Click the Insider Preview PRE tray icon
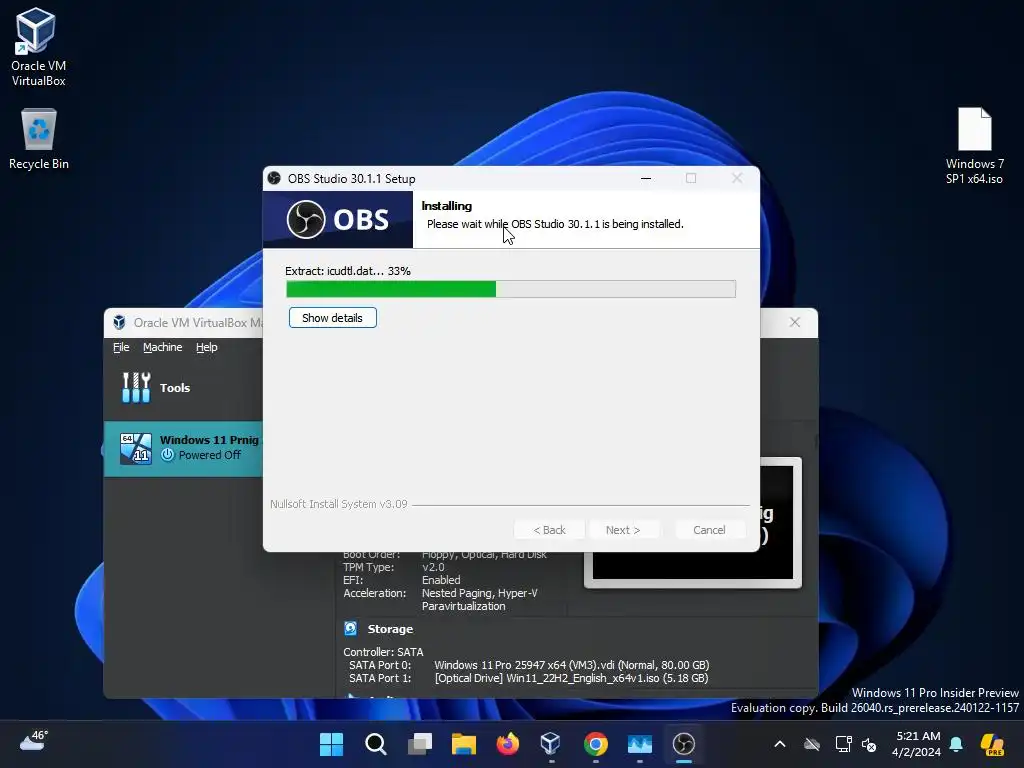The width and height of the screenshot is (1024, 768). 992,744
